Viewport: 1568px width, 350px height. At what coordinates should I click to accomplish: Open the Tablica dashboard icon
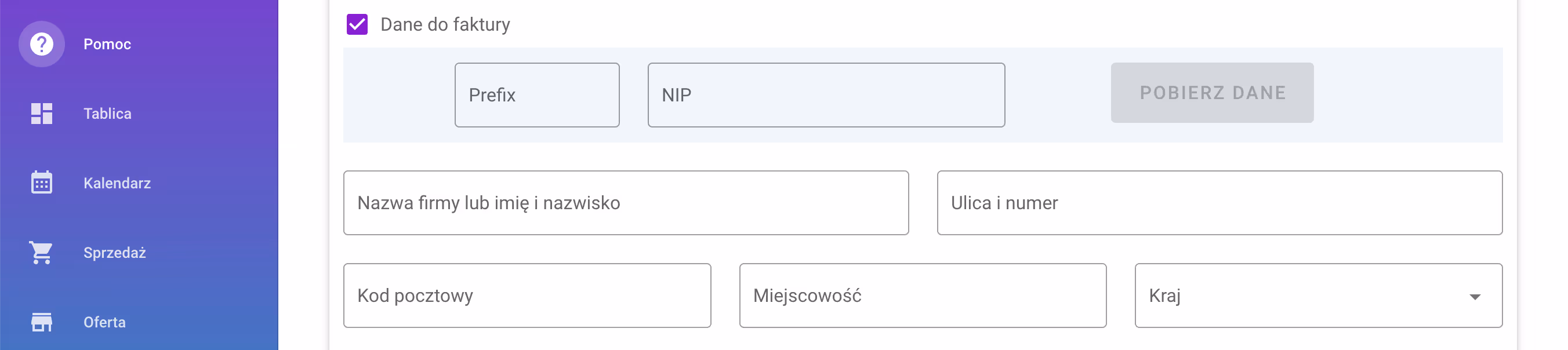click(41, 114)
